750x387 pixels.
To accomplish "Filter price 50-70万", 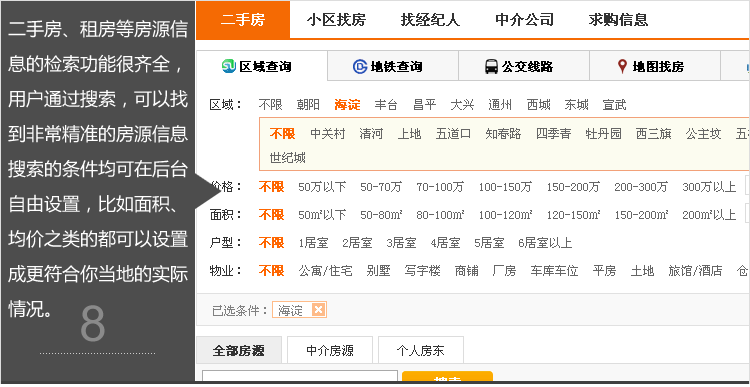I will coord(381,187).
